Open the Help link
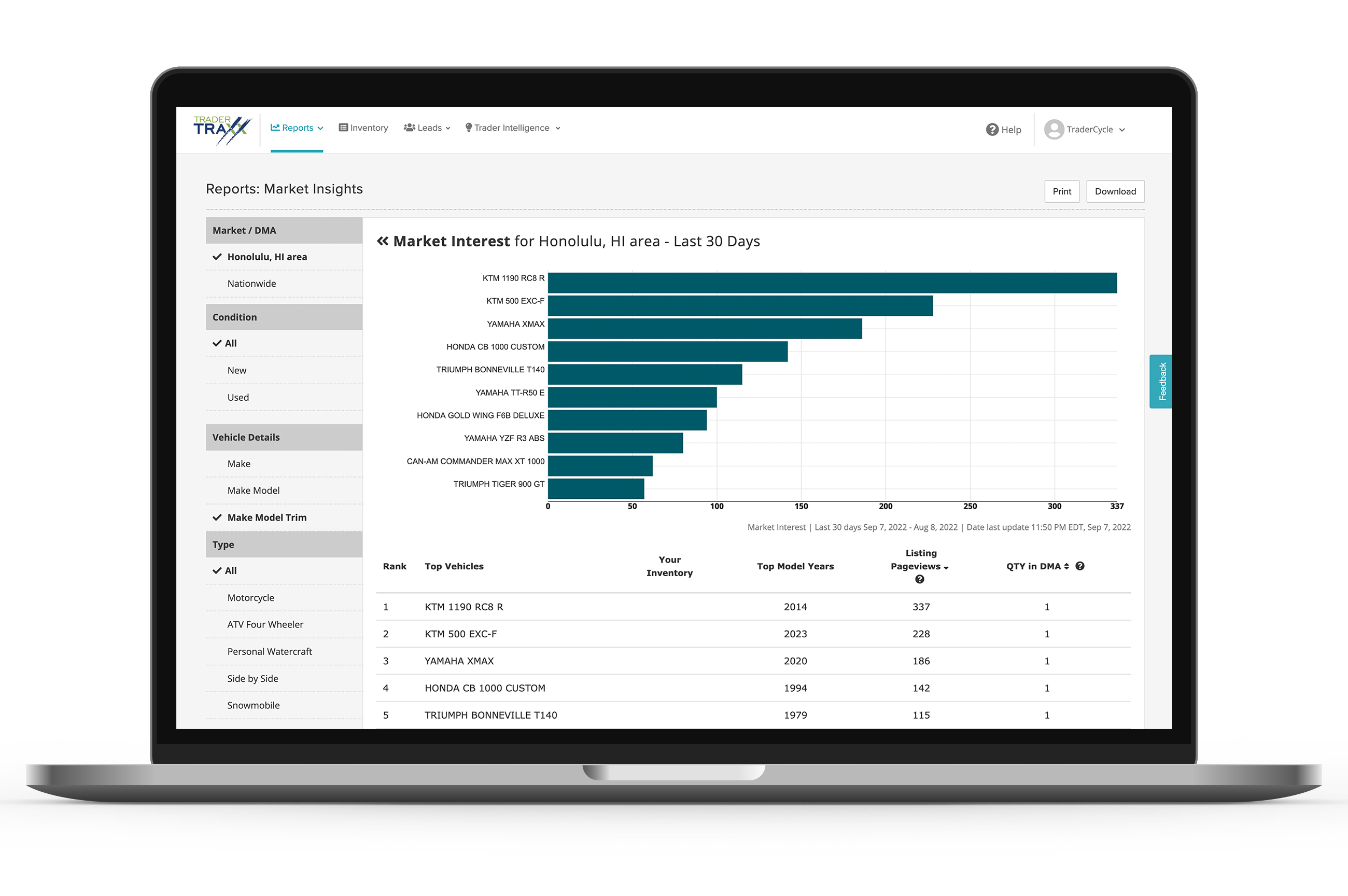Image resolution: width=1348 pixels, height=896 pixels. point(1004,130)
